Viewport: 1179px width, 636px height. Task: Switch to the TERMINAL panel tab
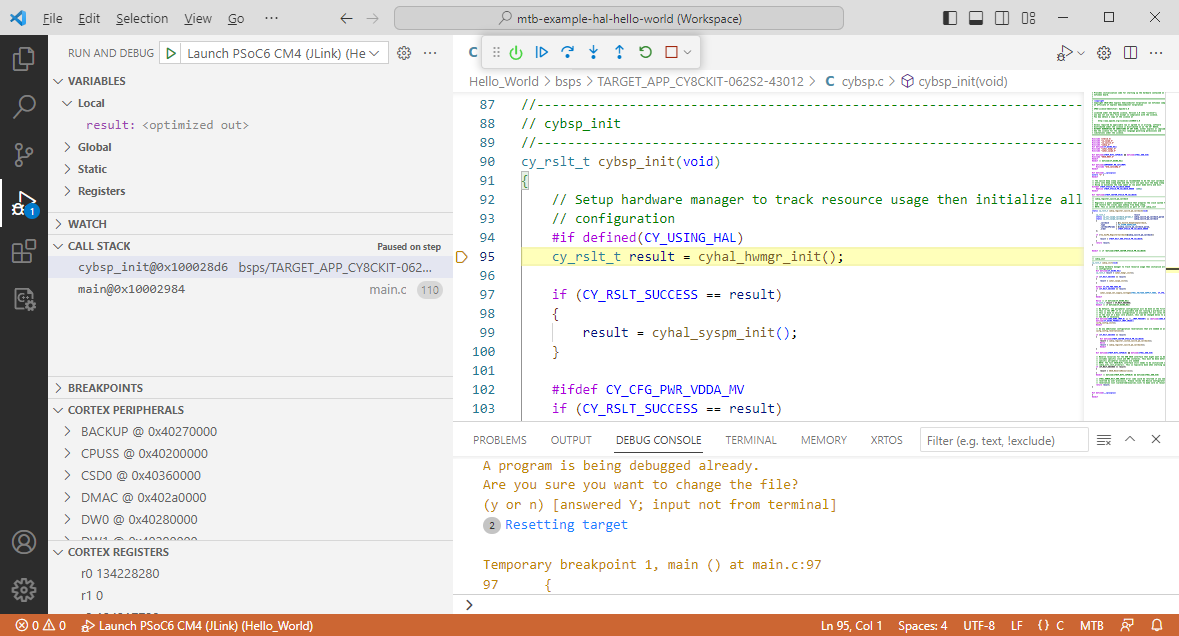click(x=750, y=441)
